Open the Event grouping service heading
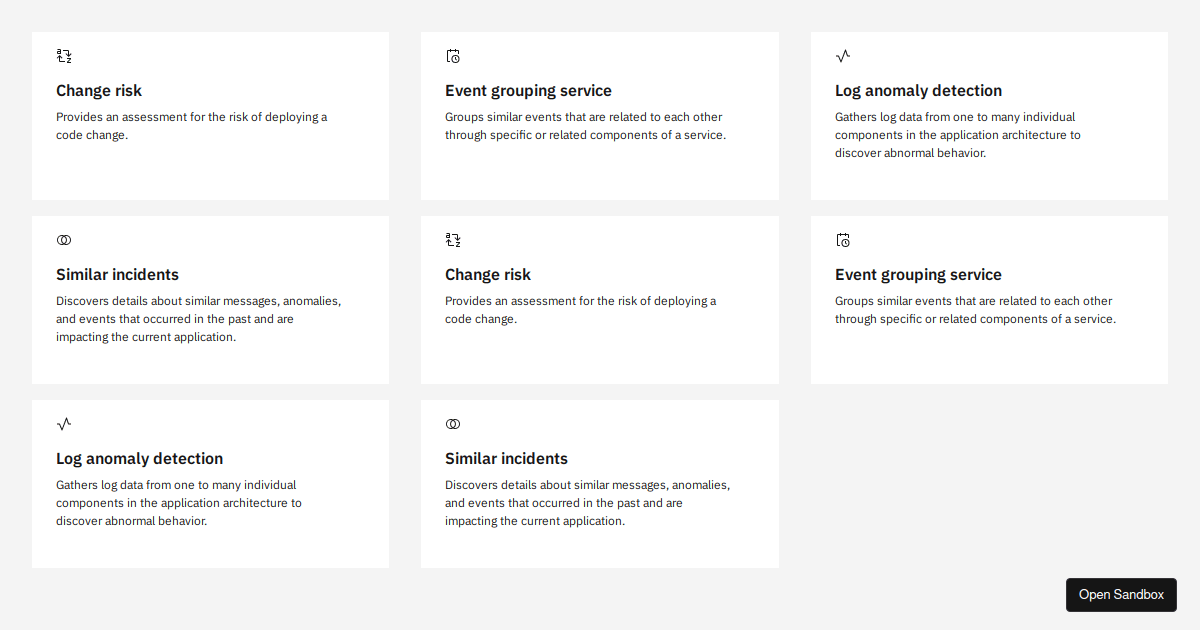The image size is (1200, 630). click(528, 90)
